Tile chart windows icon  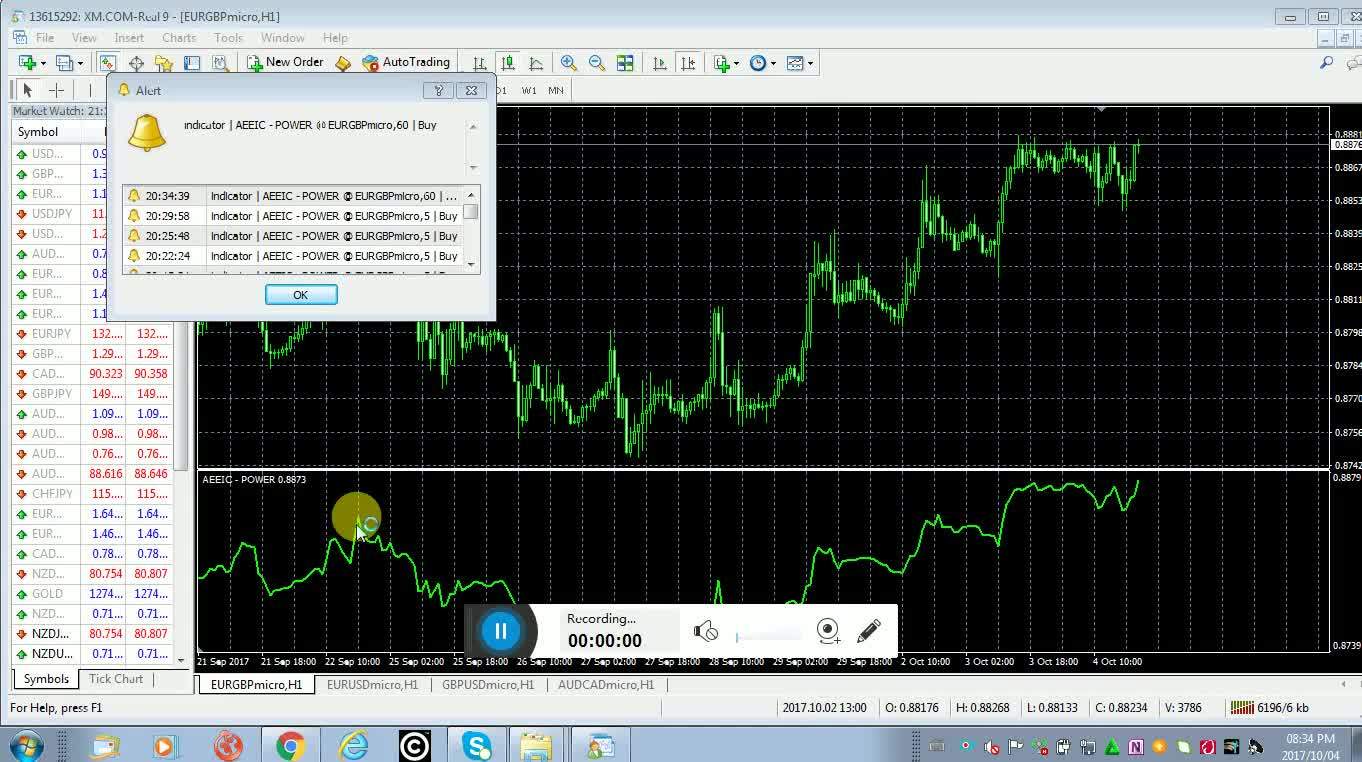[625, 63]
